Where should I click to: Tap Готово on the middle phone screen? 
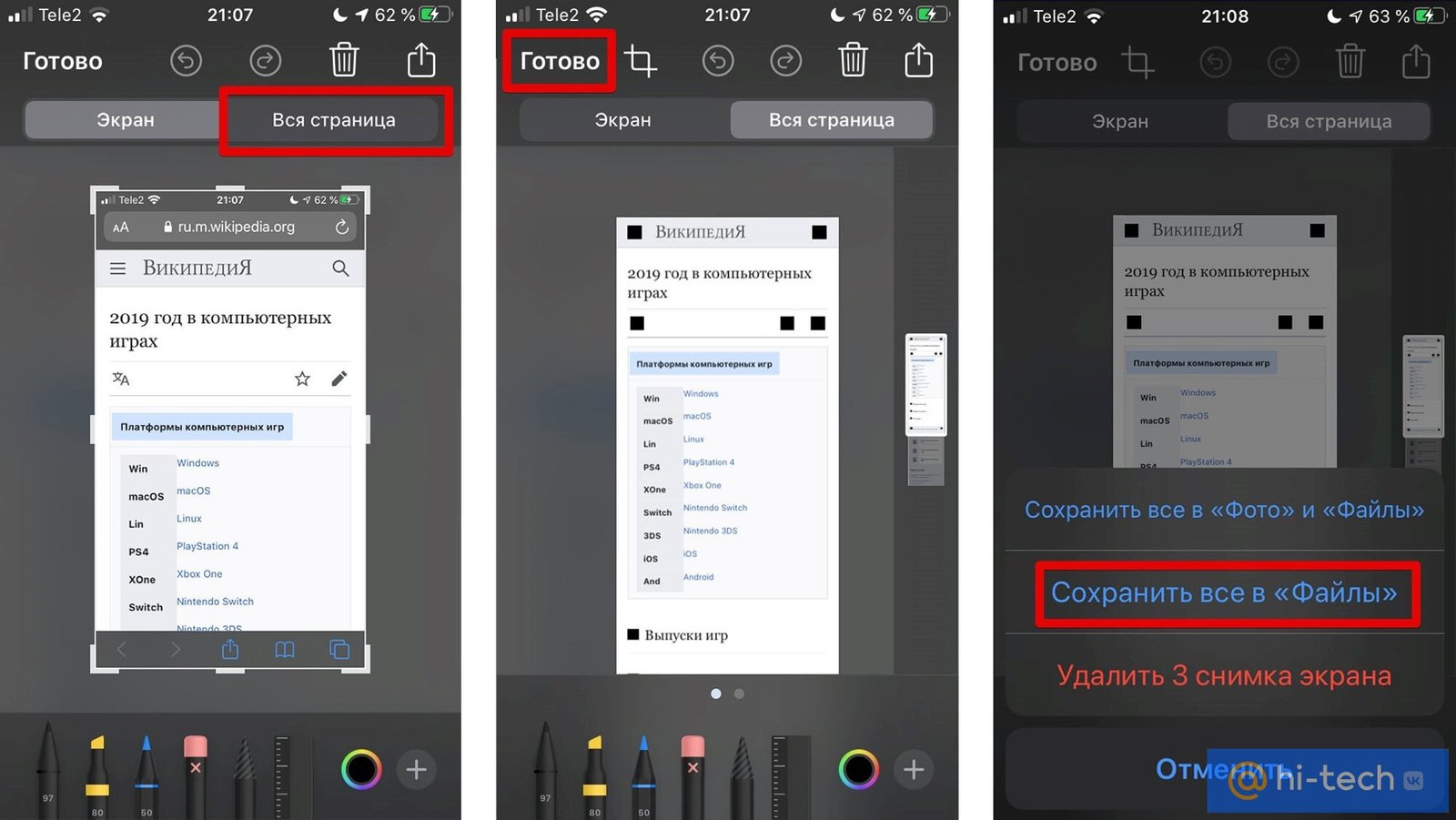(560, 61)
